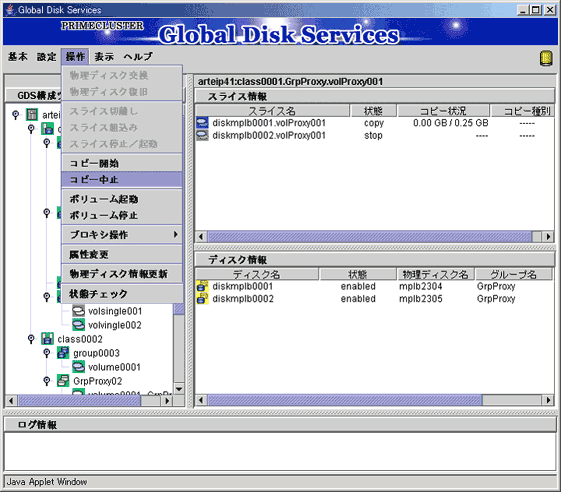Choose ボリューム起動 menu entry
This screenshot has height=492, width=561.
click(122, 199)
